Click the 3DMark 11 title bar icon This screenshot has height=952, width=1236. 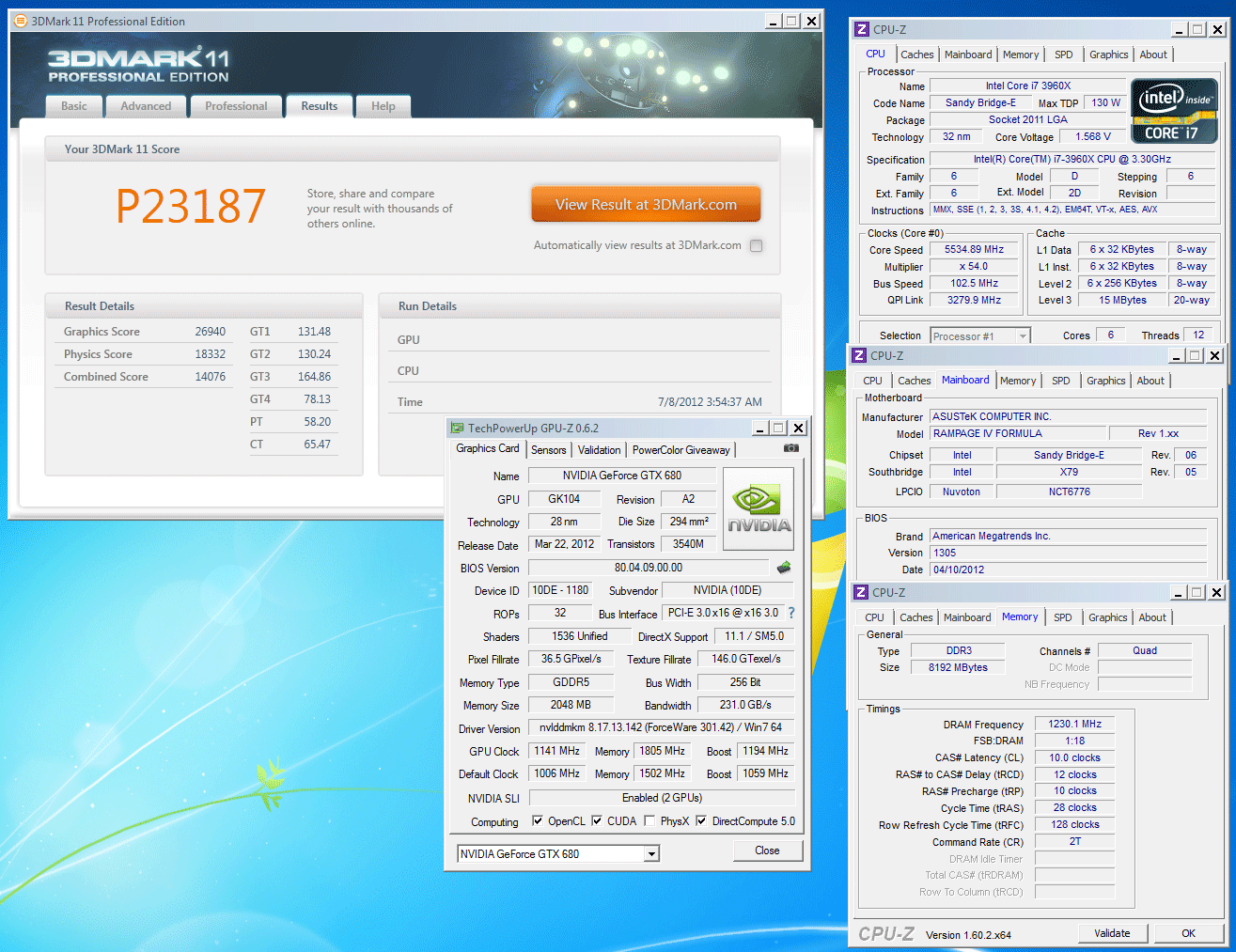coord(21,21)
